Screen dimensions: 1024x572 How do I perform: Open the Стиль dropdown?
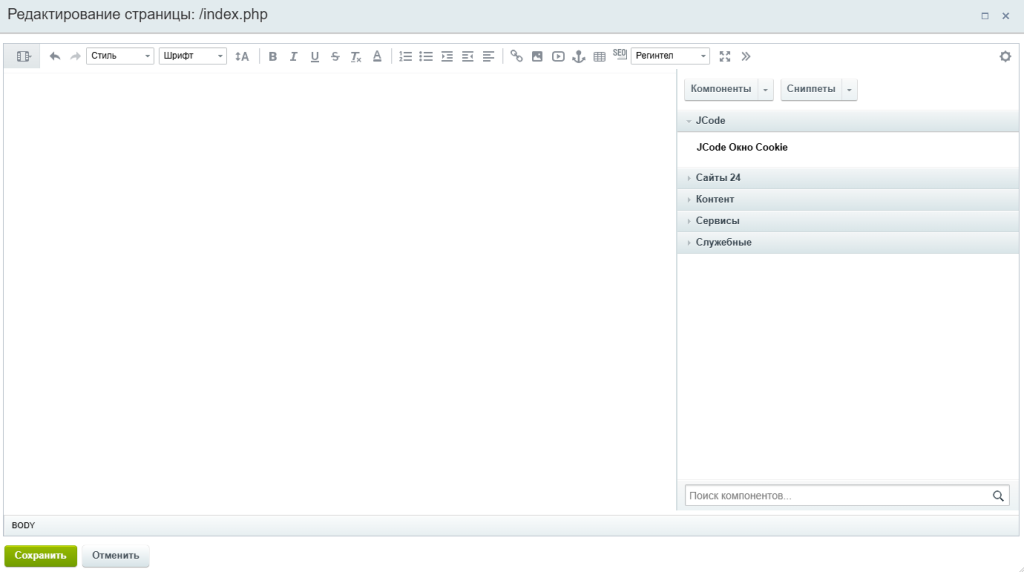coord(120,57)
